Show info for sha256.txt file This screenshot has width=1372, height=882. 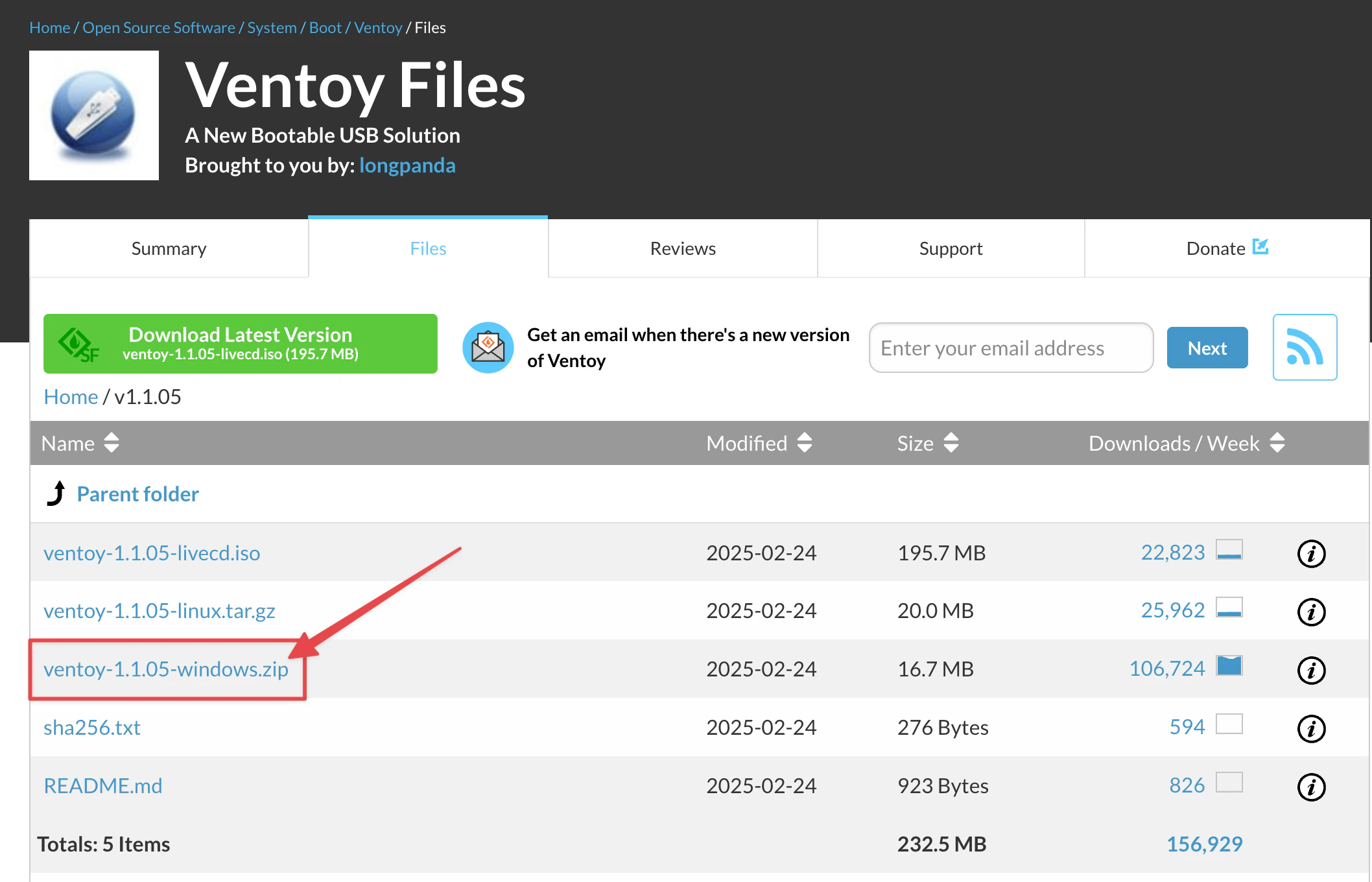pos(1311,728)
